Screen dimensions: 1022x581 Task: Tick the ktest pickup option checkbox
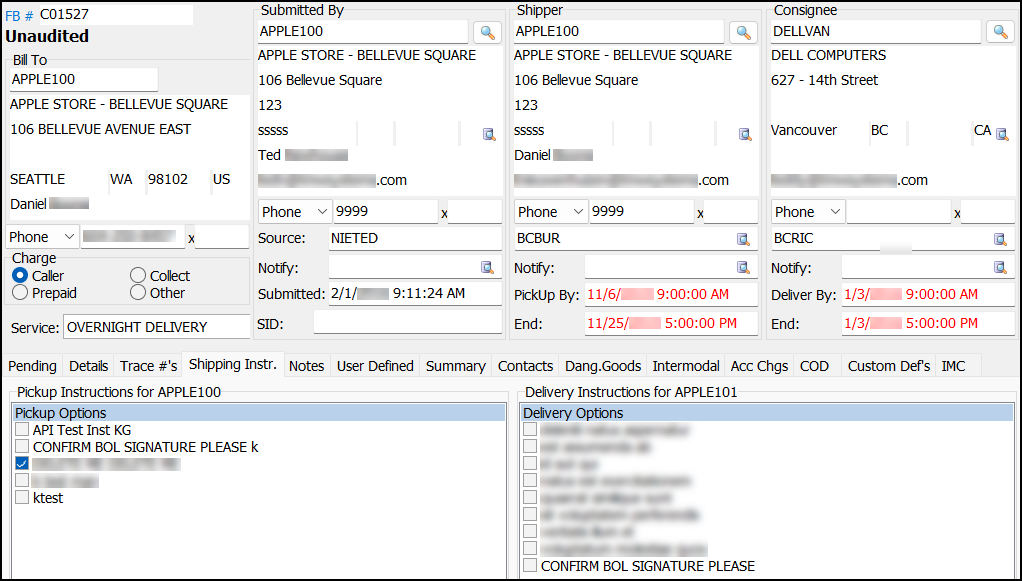pos(22,498)
